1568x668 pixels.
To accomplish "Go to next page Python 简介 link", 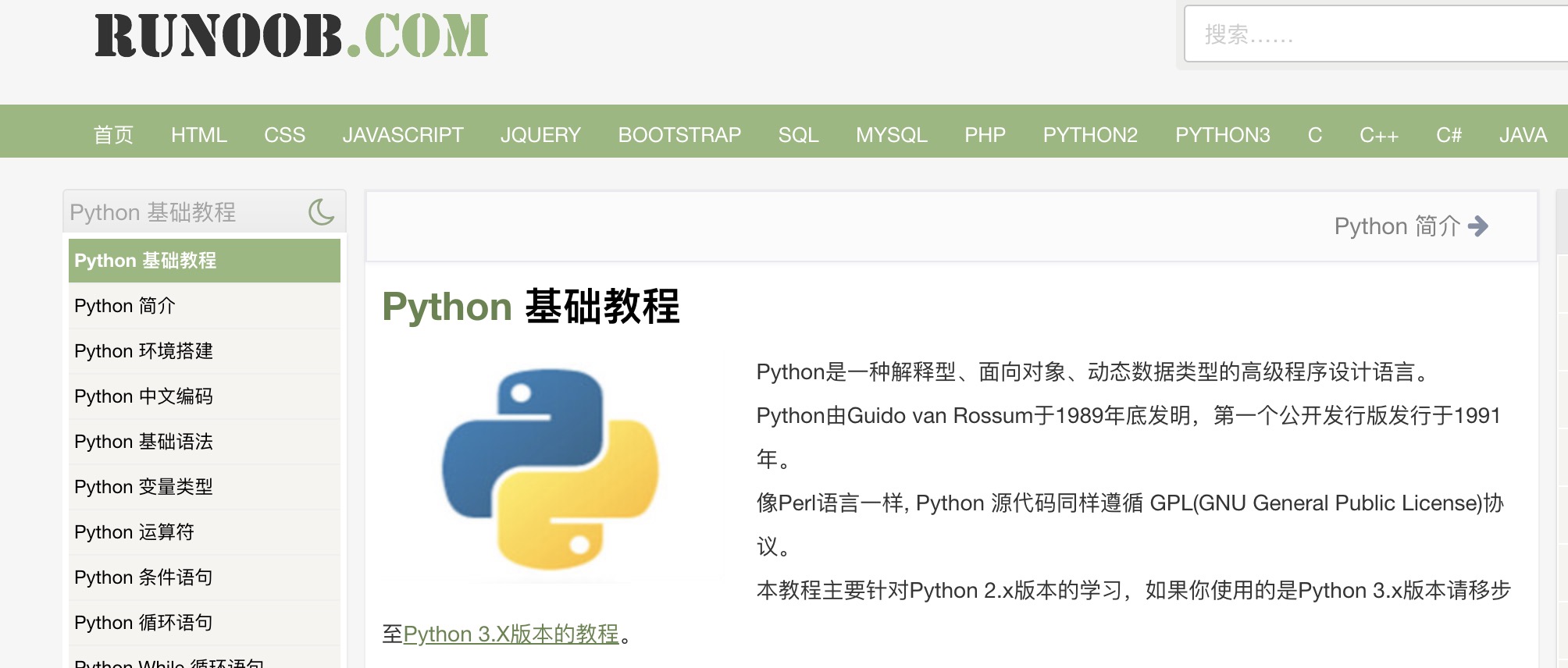I will 1411,226.
